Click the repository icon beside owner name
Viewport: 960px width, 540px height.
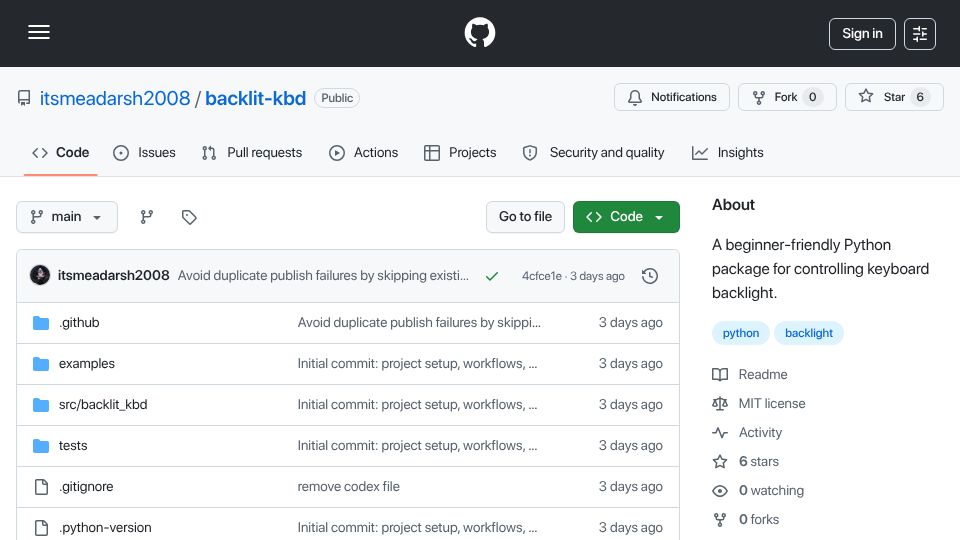(x=24, y=98)
